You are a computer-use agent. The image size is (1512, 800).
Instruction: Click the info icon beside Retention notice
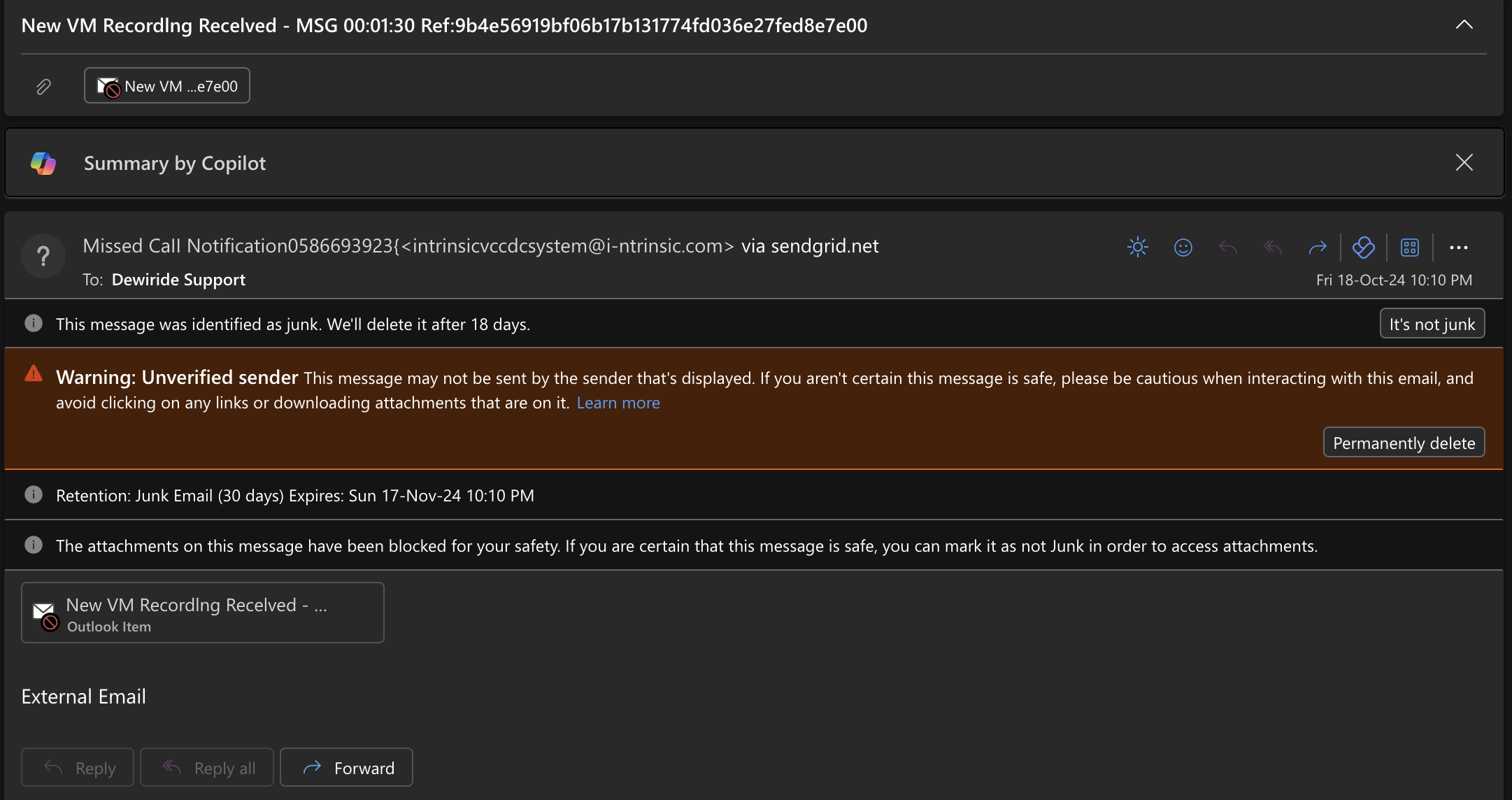tap(34, 494)
